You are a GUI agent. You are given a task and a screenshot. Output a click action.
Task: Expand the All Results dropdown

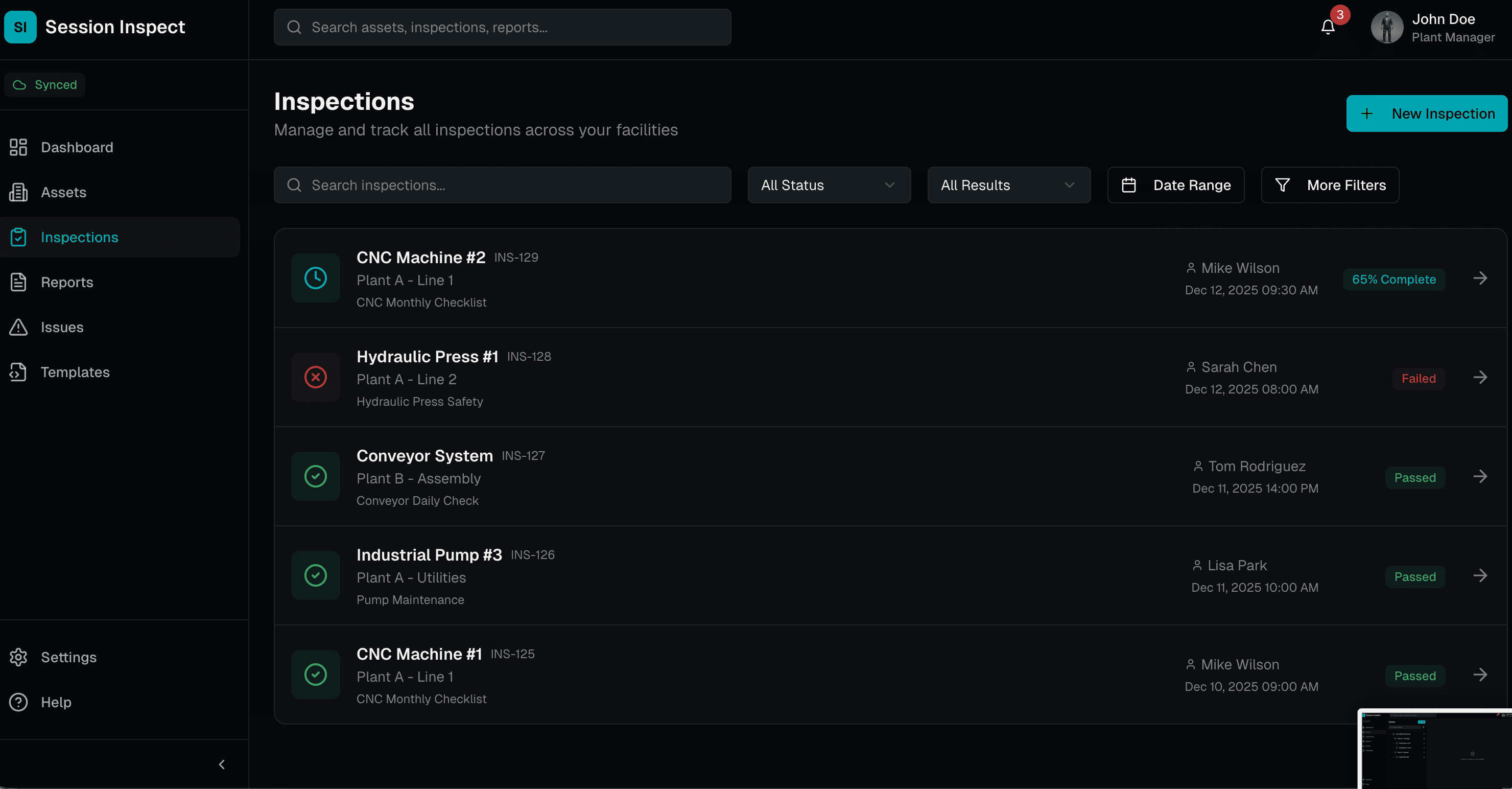1008,185
